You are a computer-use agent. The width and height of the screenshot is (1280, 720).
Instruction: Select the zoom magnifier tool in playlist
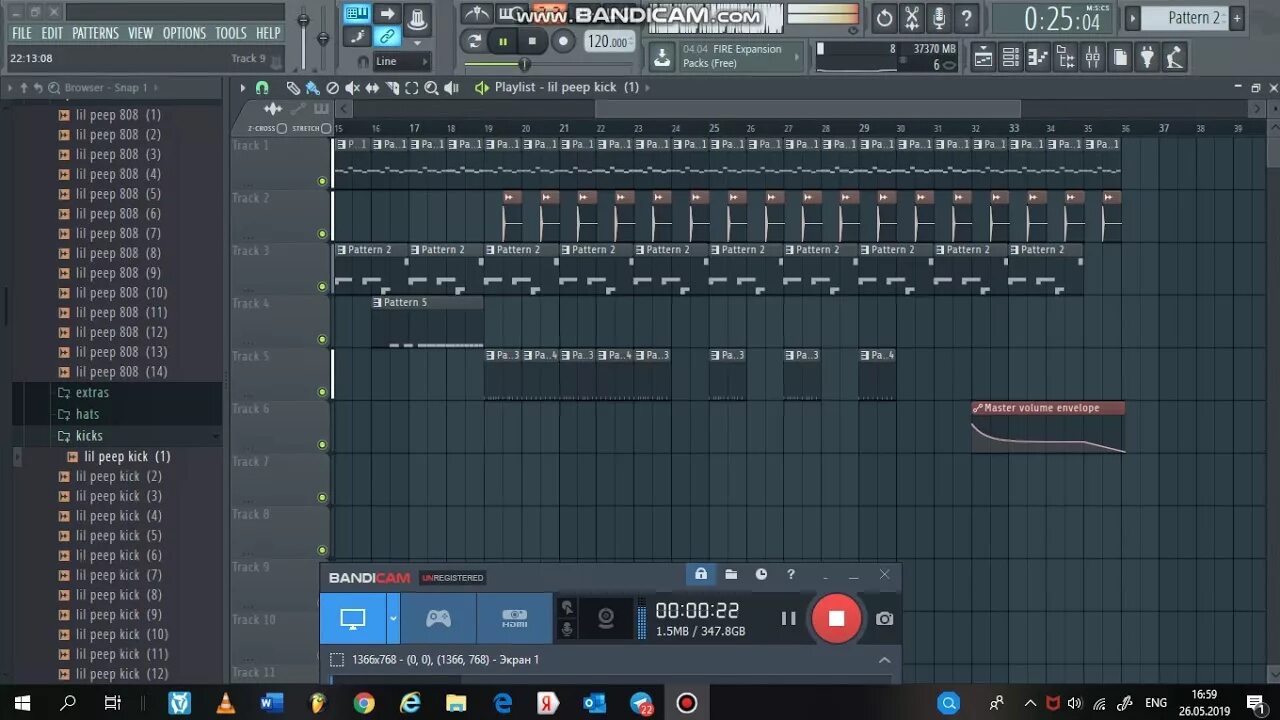tap(431, 88)
